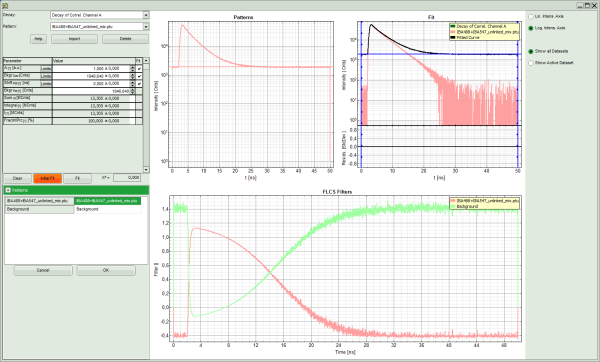600x362 pixels.
Task: Click the Parameter column header
Action: pyautogui.click(x=27, y=61)
